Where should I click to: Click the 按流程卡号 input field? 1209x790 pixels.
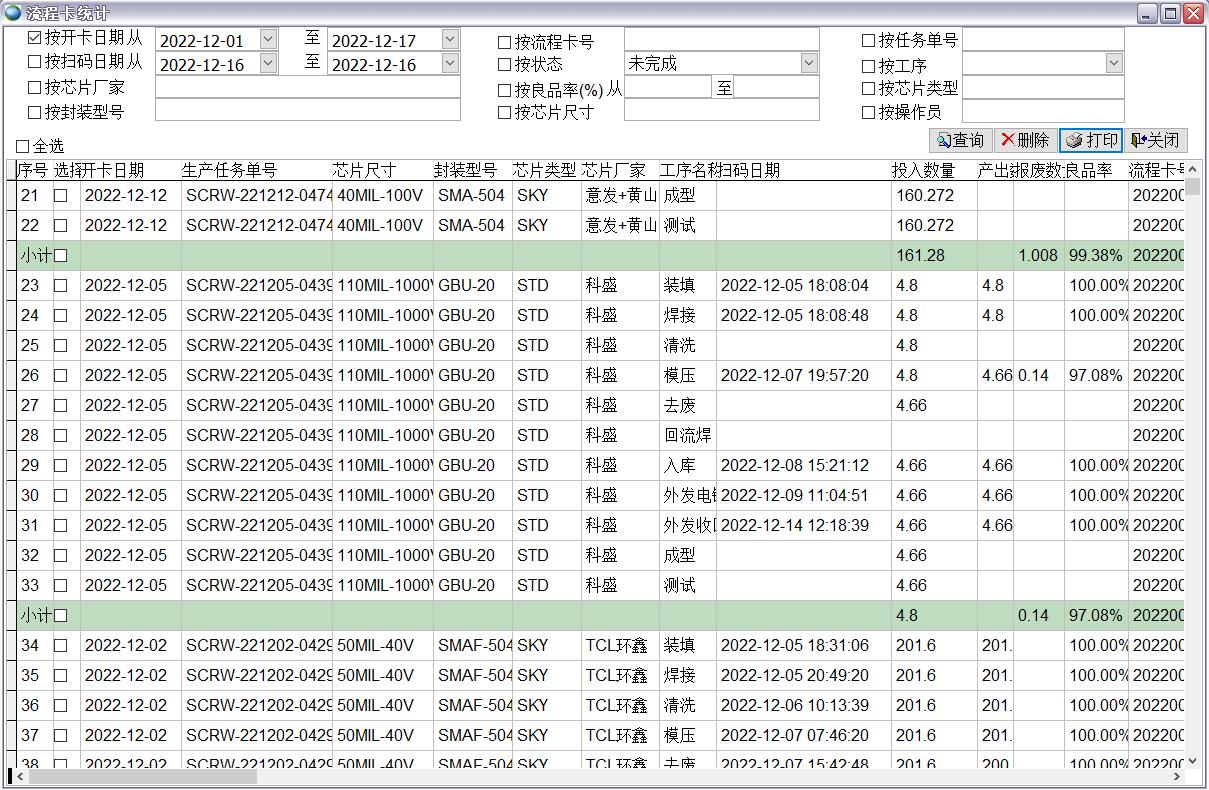(721, 40)
